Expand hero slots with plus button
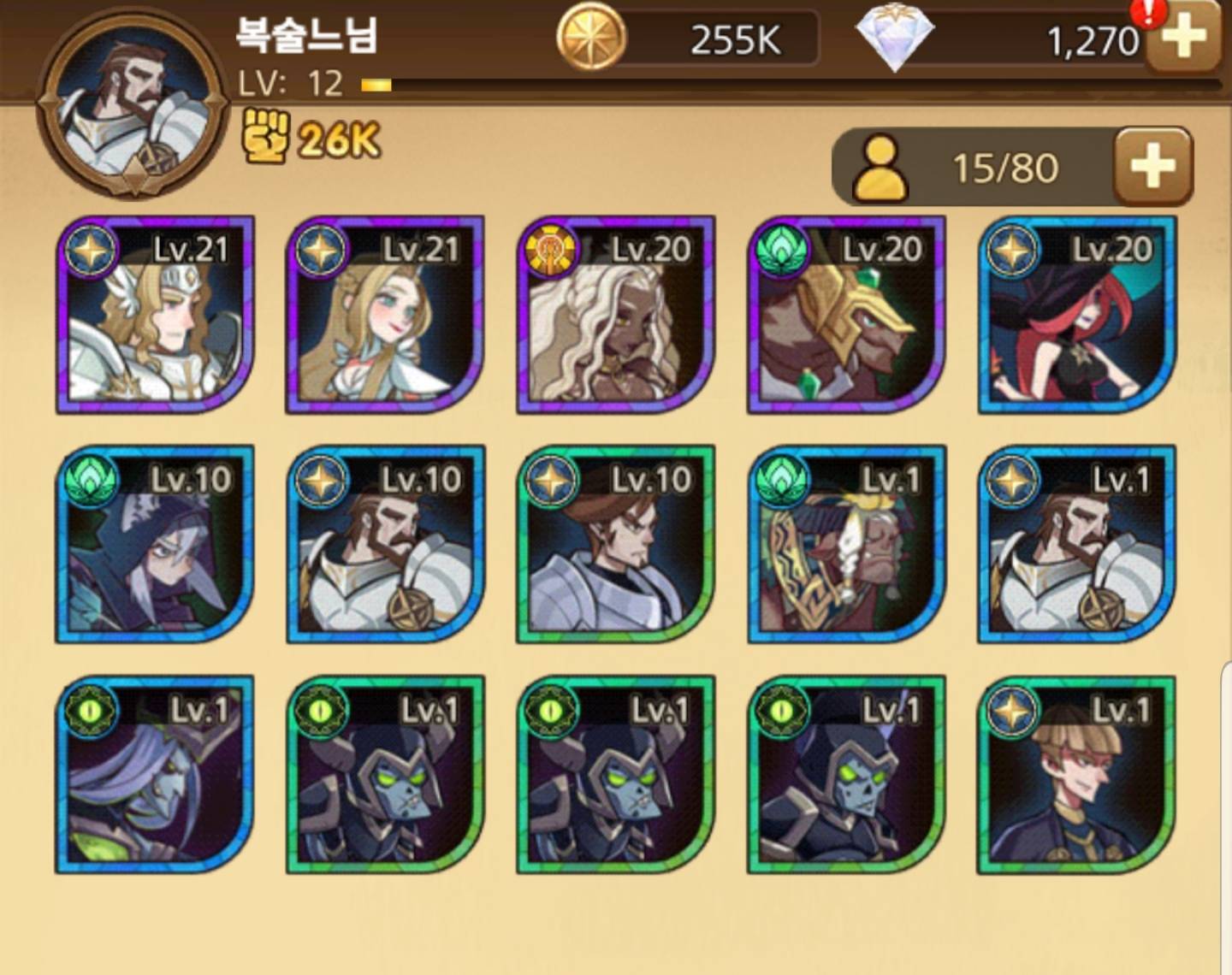 1153,166
